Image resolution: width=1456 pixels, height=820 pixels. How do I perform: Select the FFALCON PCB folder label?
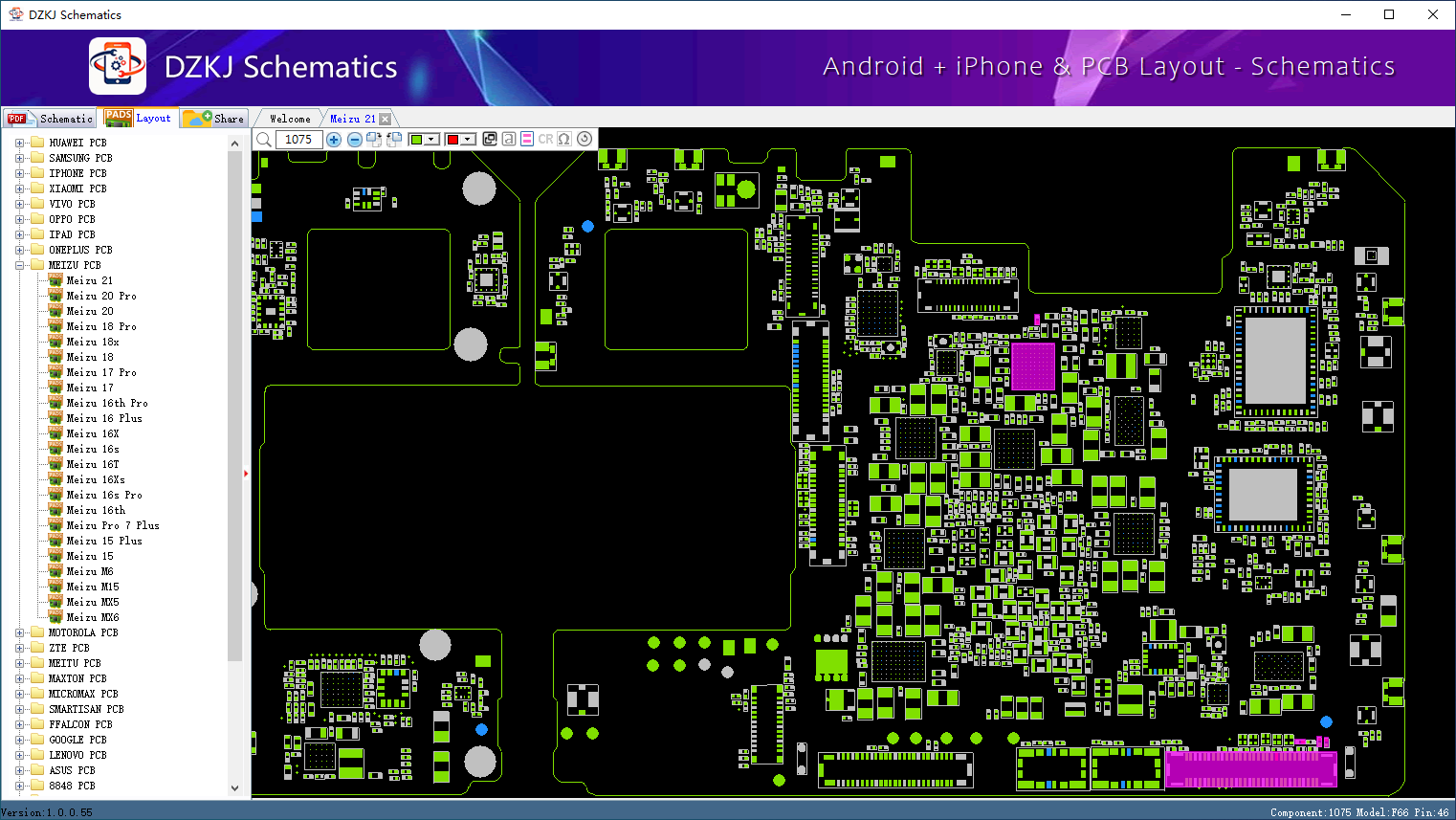(x=80, y=724)
